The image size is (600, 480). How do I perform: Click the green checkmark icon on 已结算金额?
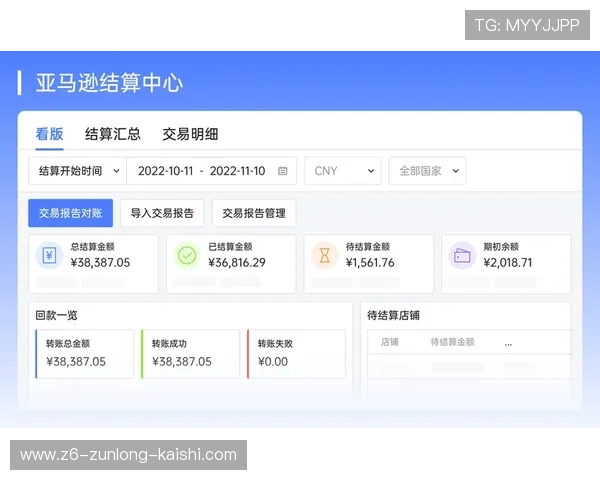[187, 255]
